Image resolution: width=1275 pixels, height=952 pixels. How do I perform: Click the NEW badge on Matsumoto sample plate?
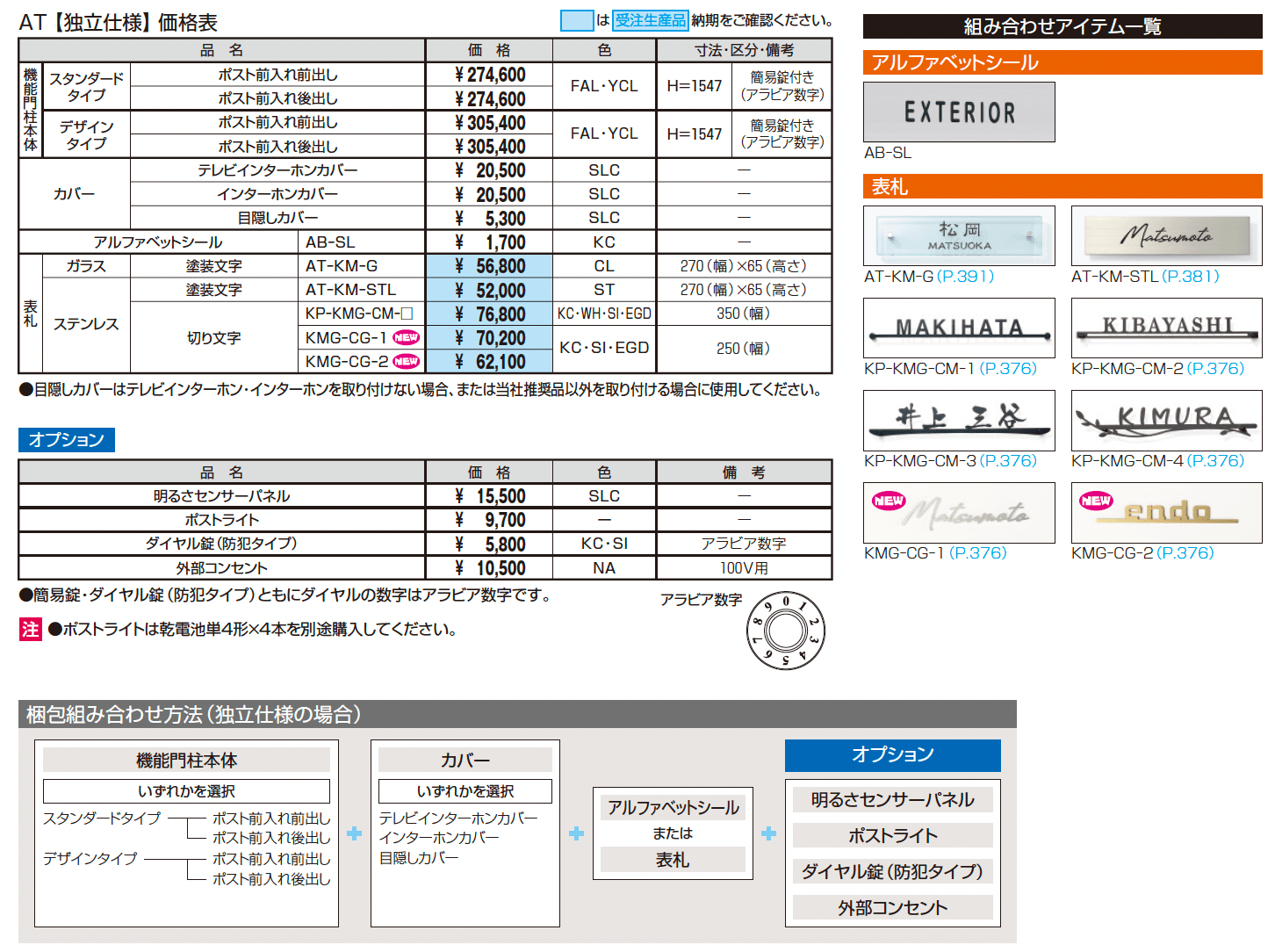point(888,501)
